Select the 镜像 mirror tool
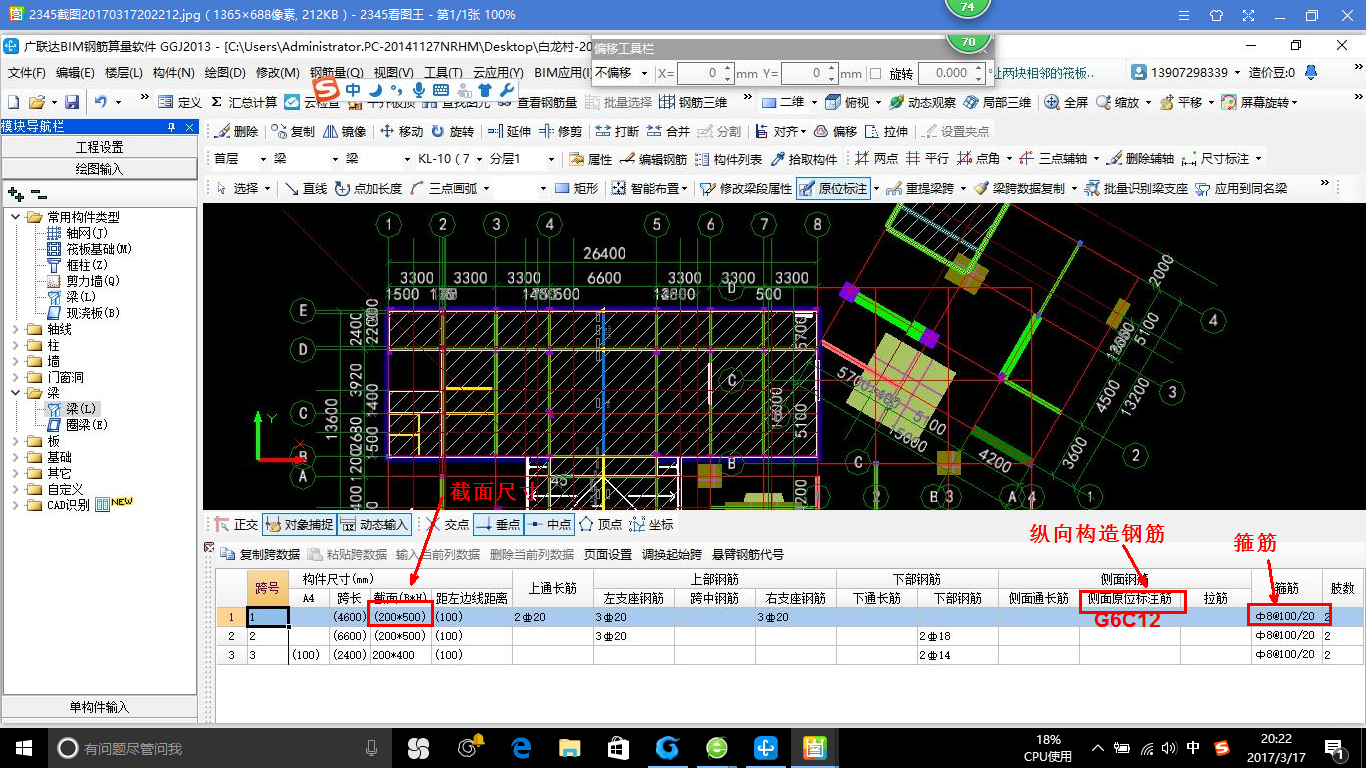 click(x=344, y=131)
